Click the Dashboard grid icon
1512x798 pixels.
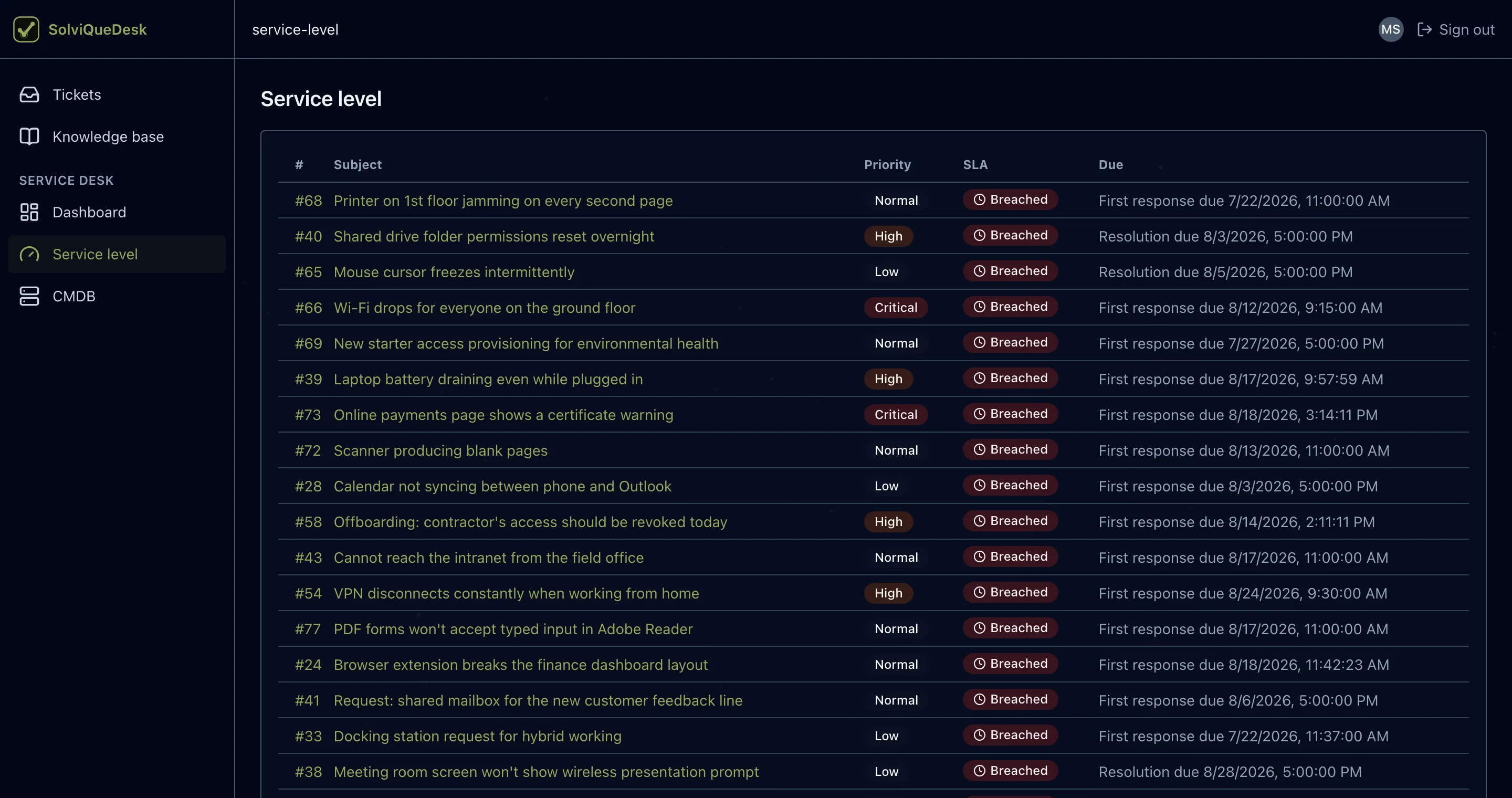tap(29, 213)
